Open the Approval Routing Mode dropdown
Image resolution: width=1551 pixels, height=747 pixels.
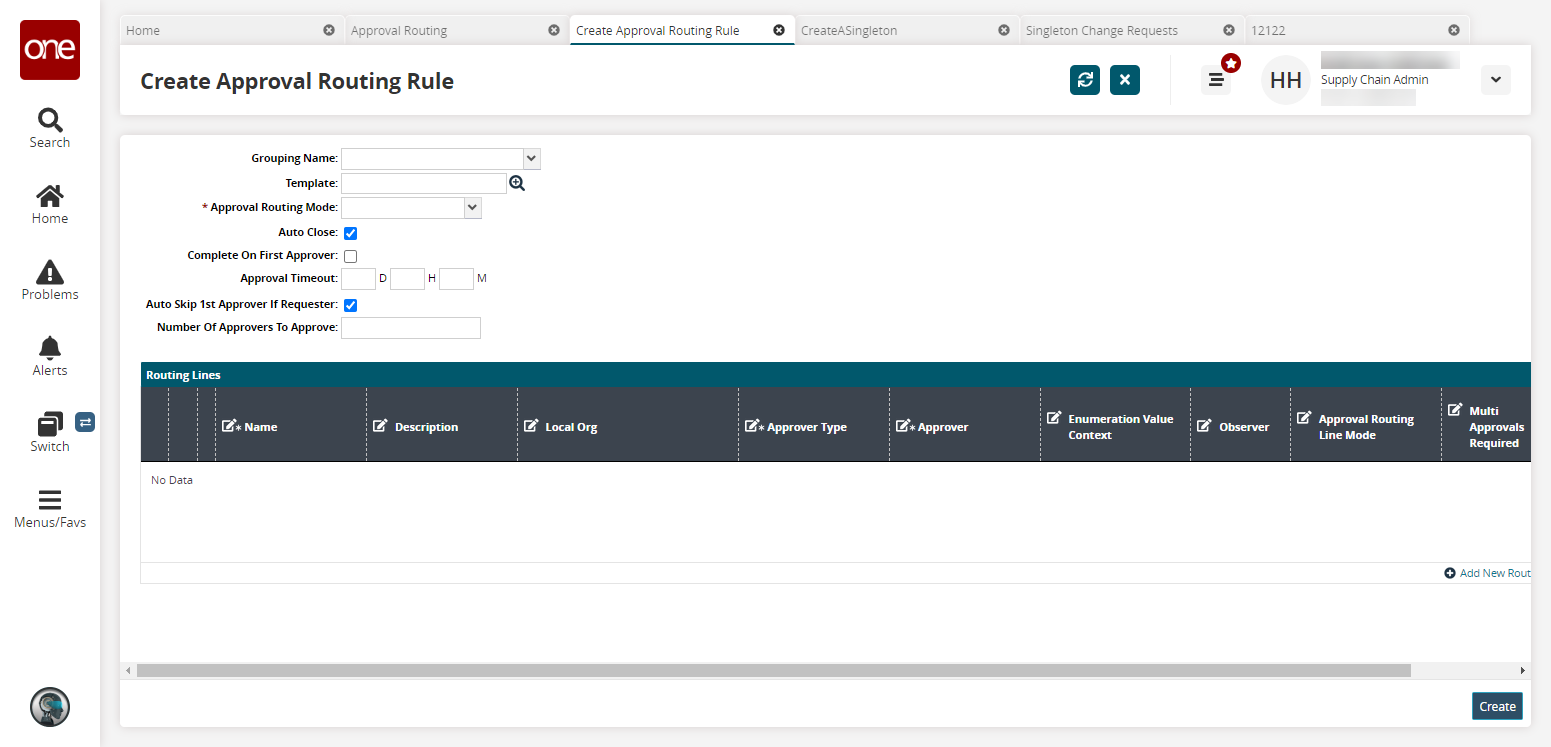pos(472,208)
